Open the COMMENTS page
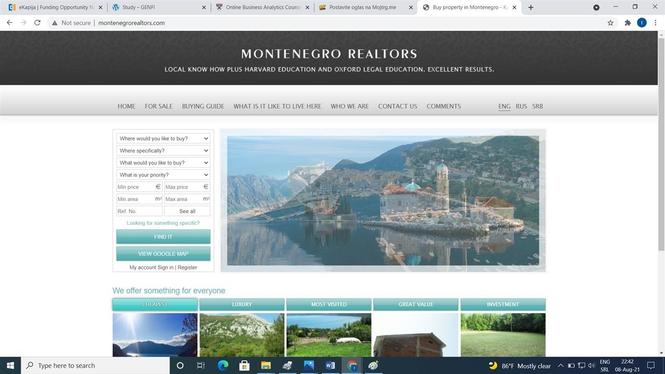665x374 pixels. (x=444, y=106)
